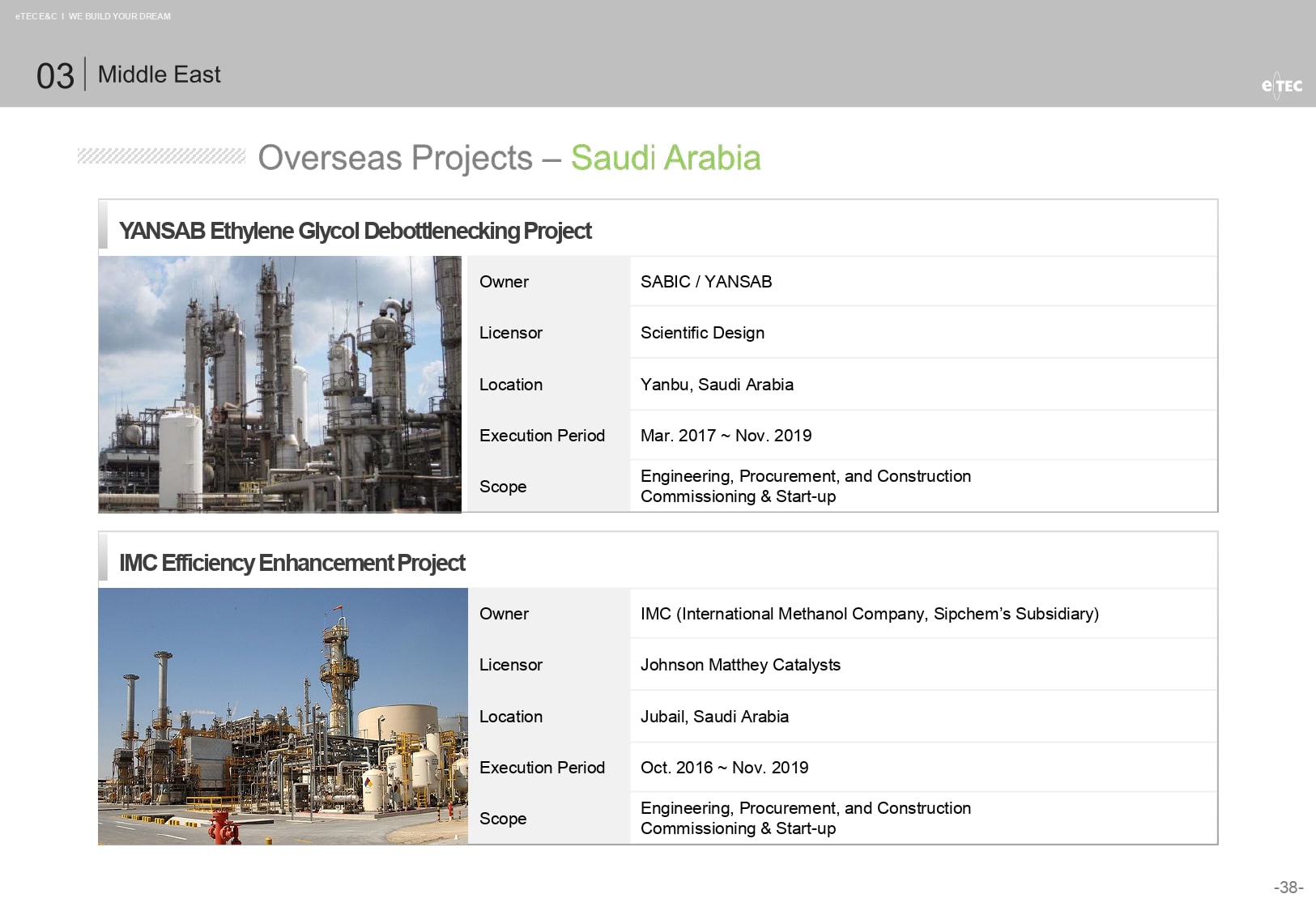
Task: Click the green 'Saudi Arabia' heading
Action: pyautogui.click(x=666, y=158)
